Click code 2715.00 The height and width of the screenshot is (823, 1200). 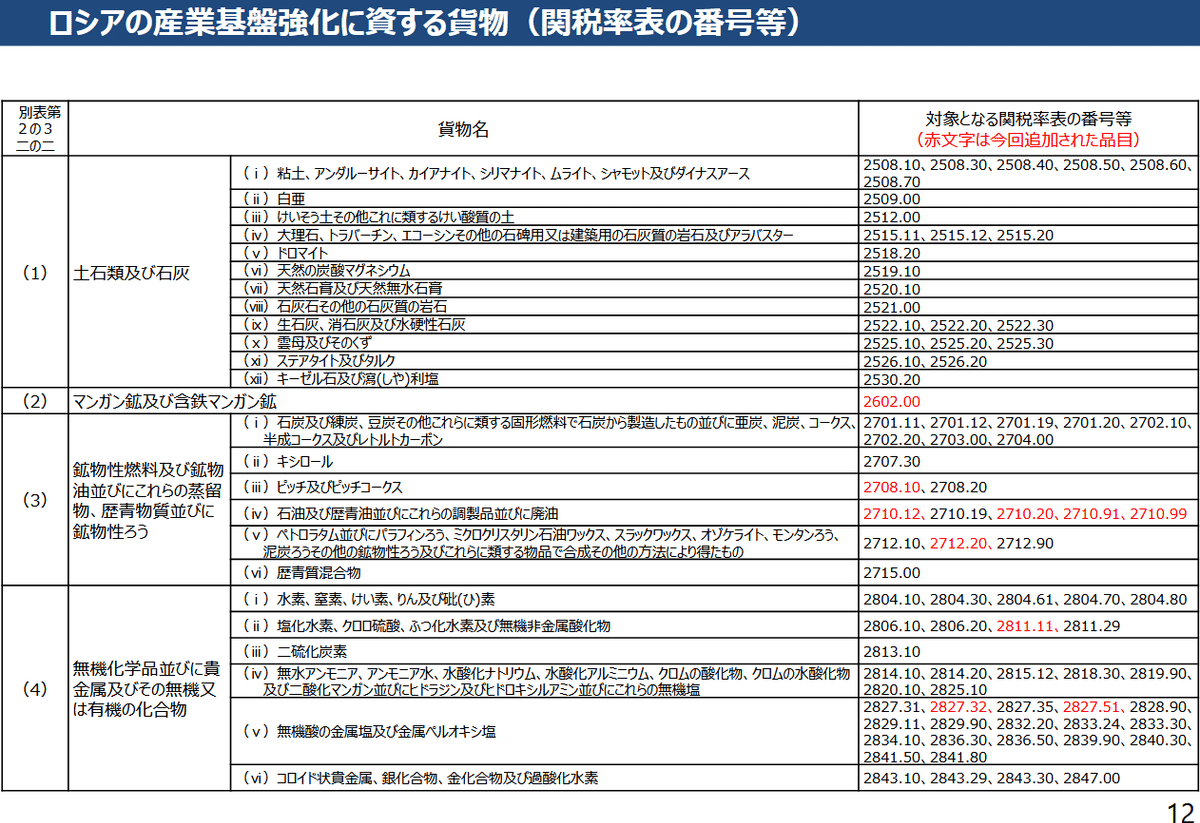click(891, 573)
